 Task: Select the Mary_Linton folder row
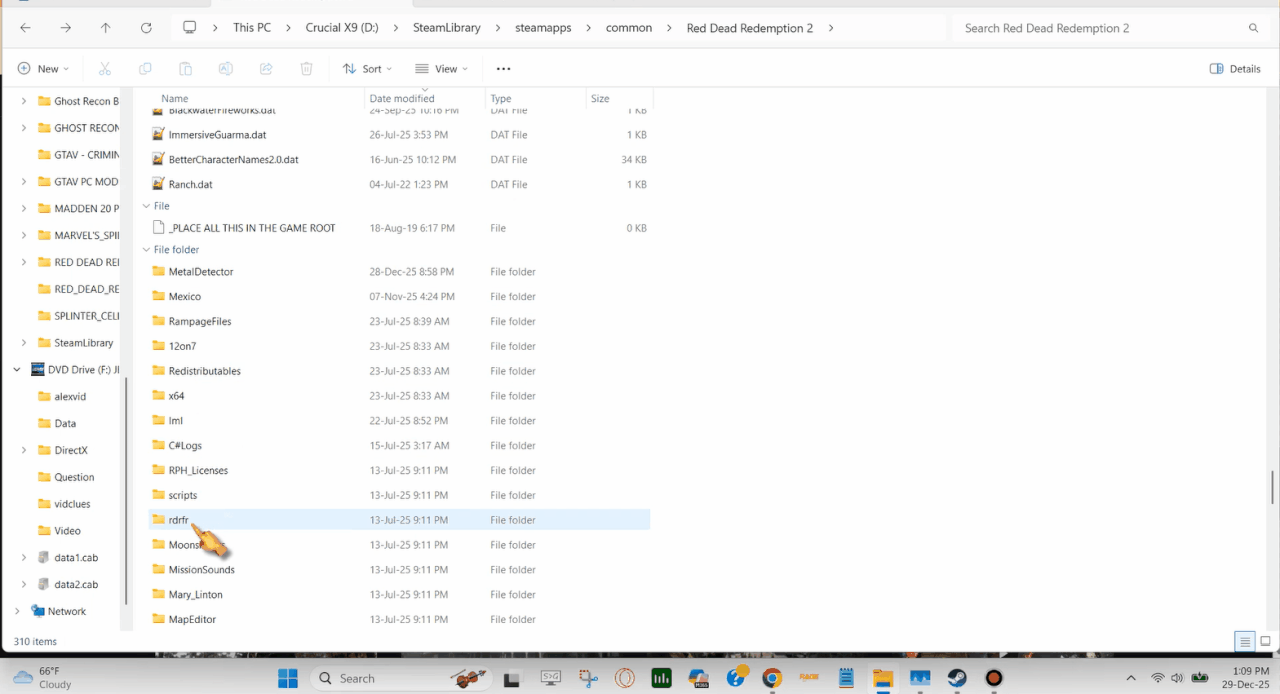(400, 594)
